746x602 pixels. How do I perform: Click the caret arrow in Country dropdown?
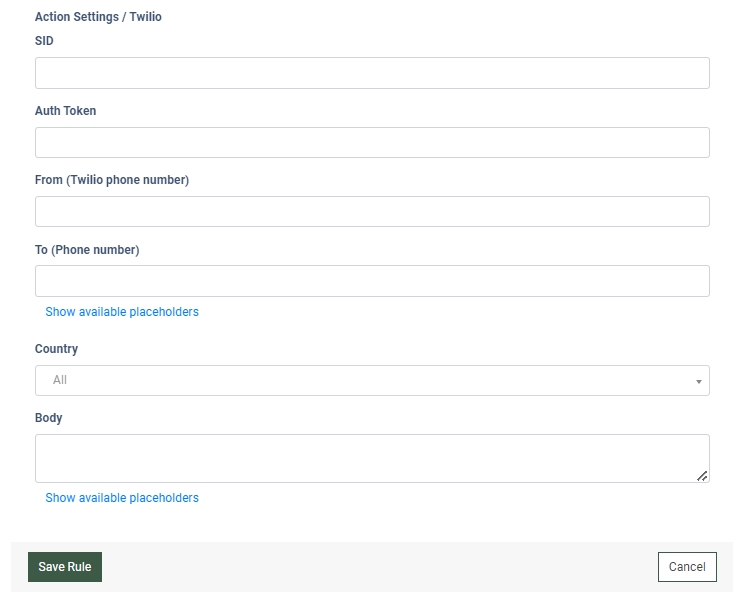[698, 381]
